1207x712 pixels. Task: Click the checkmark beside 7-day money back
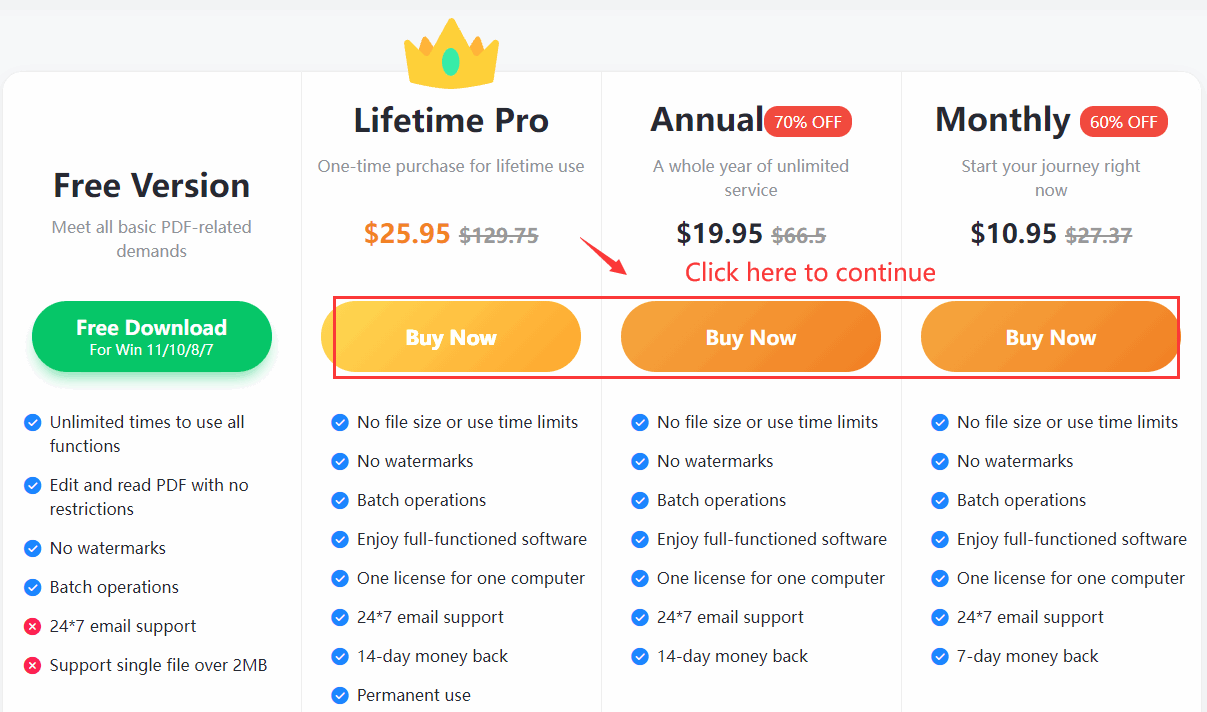(940, 657)
